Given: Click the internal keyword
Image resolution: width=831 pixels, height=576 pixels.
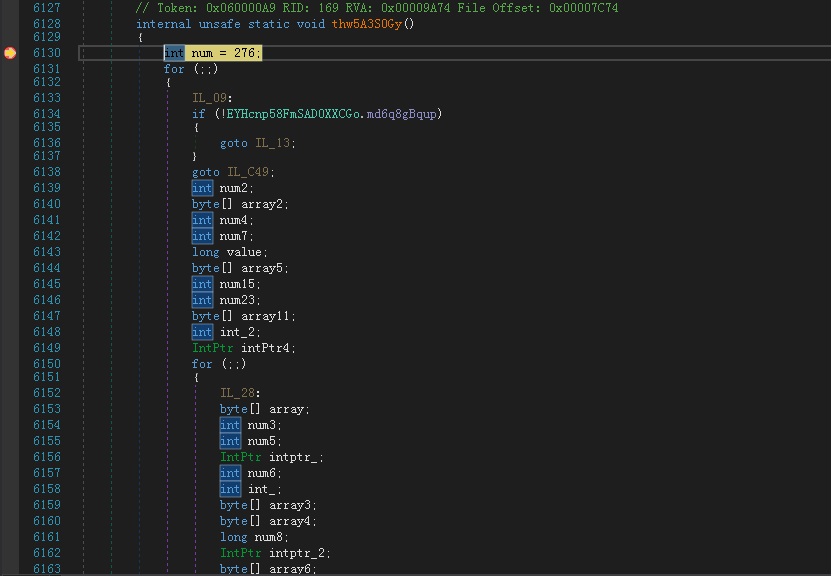Looking at the screenshot, I should coord(164,24).
